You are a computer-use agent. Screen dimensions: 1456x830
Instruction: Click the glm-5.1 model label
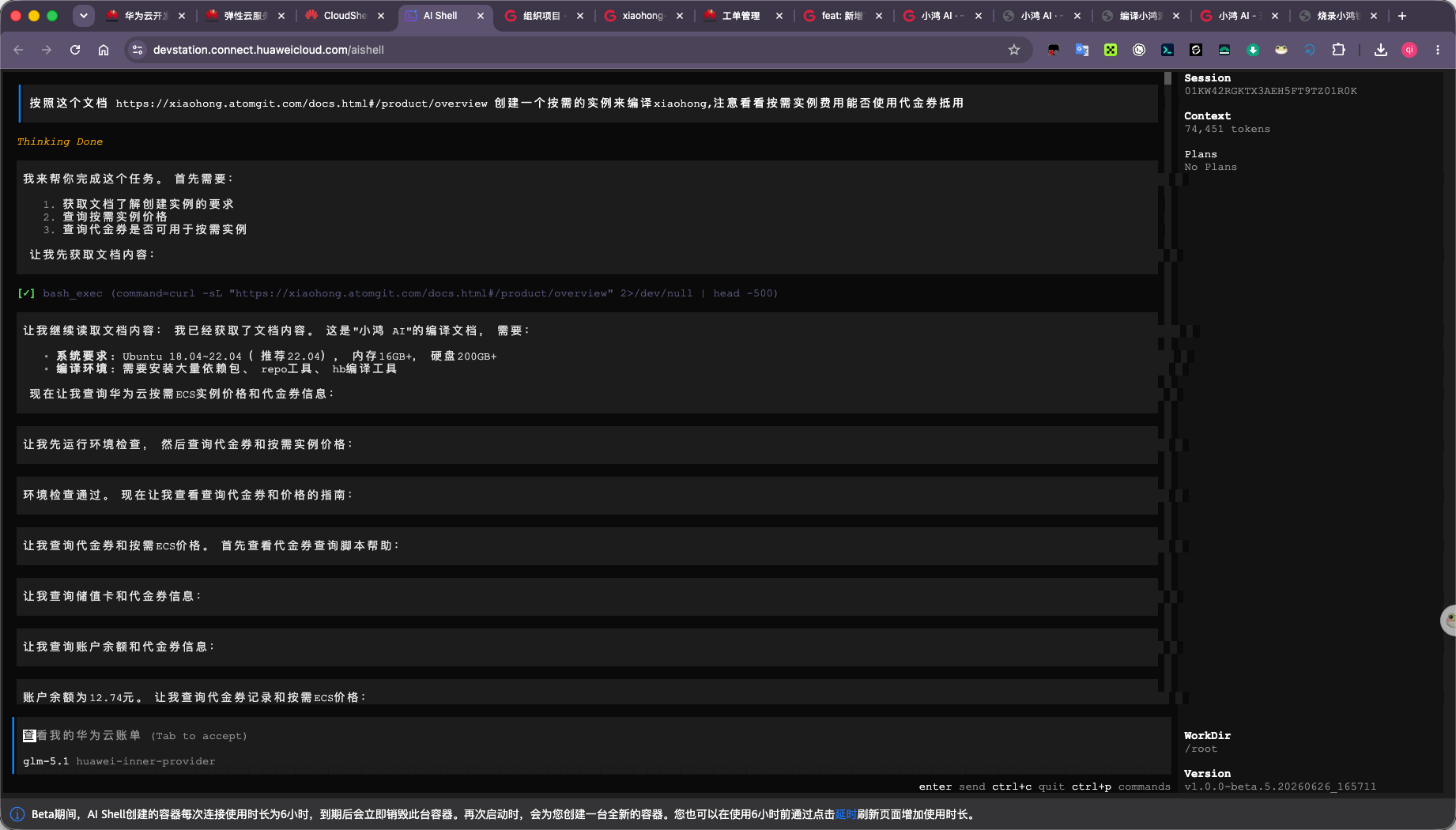coord(46,761)
